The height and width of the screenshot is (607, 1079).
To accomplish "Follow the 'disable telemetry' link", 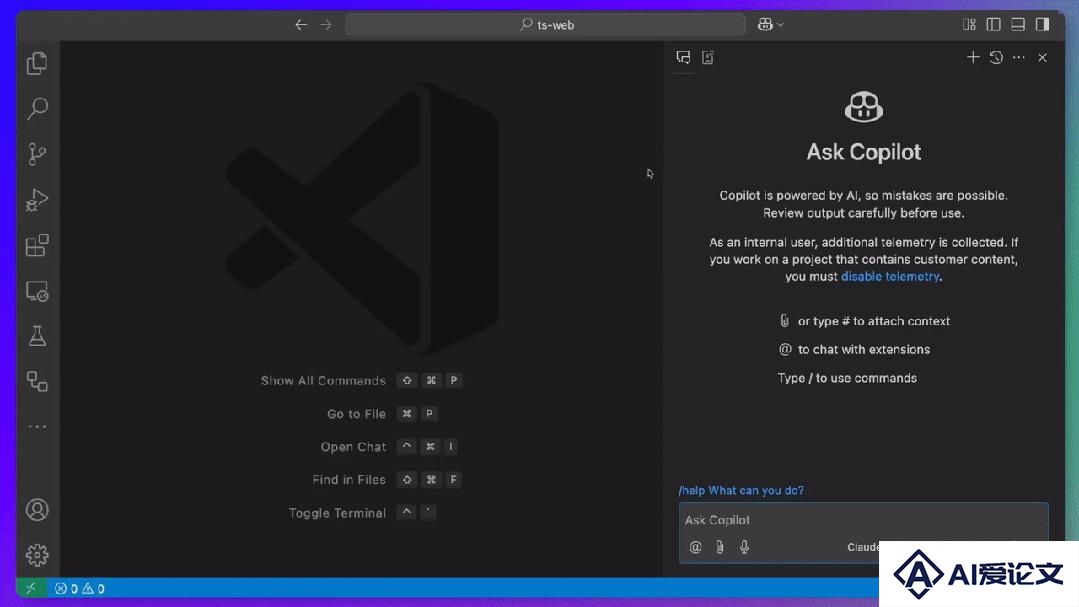I will tap(890, 277).
